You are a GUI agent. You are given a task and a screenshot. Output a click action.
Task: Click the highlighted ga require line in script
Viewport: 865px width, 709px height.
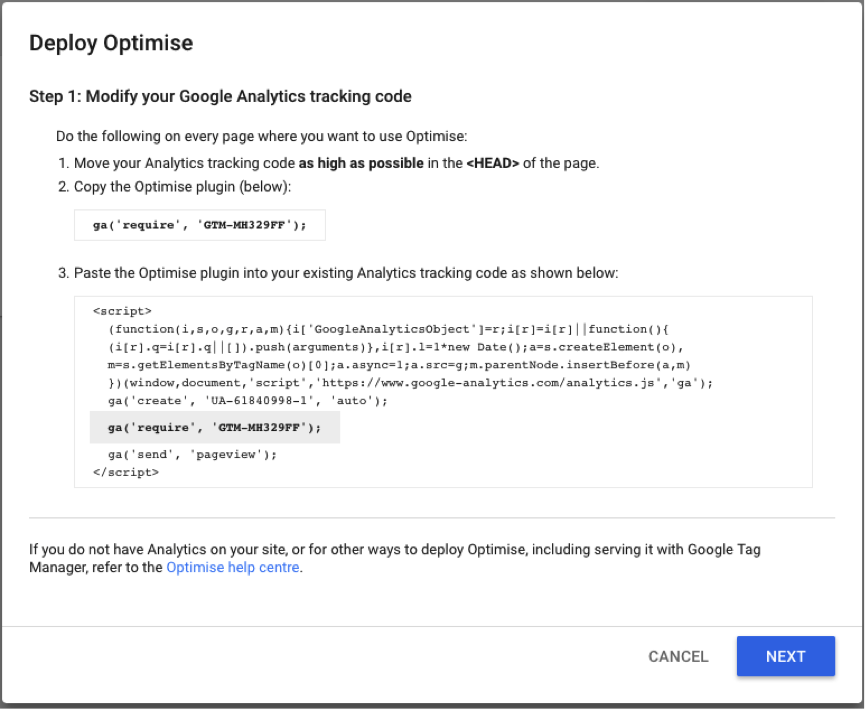[215, 428]
